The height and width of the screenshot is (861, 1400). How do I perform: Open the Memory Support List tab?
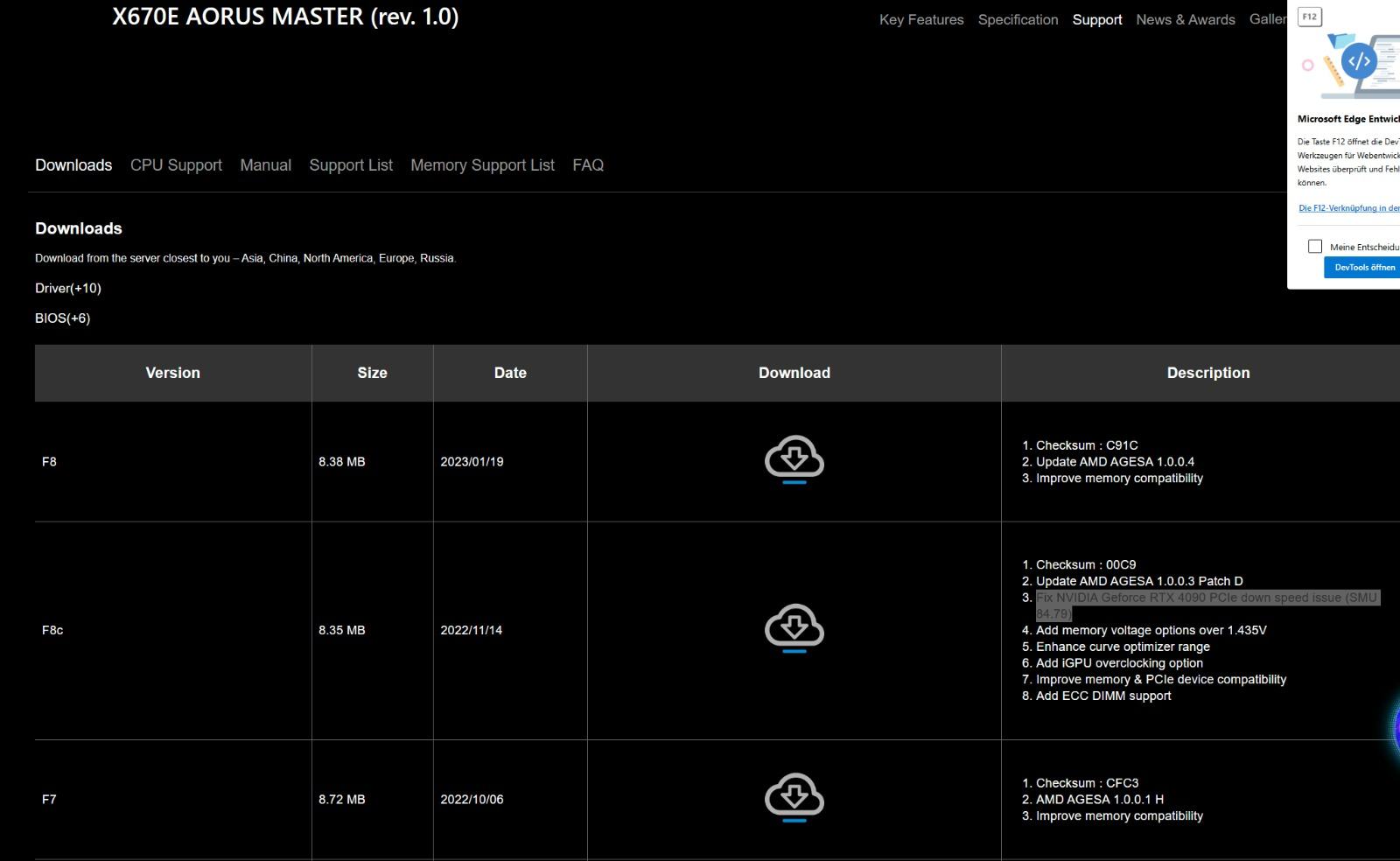tap(482, 164)
